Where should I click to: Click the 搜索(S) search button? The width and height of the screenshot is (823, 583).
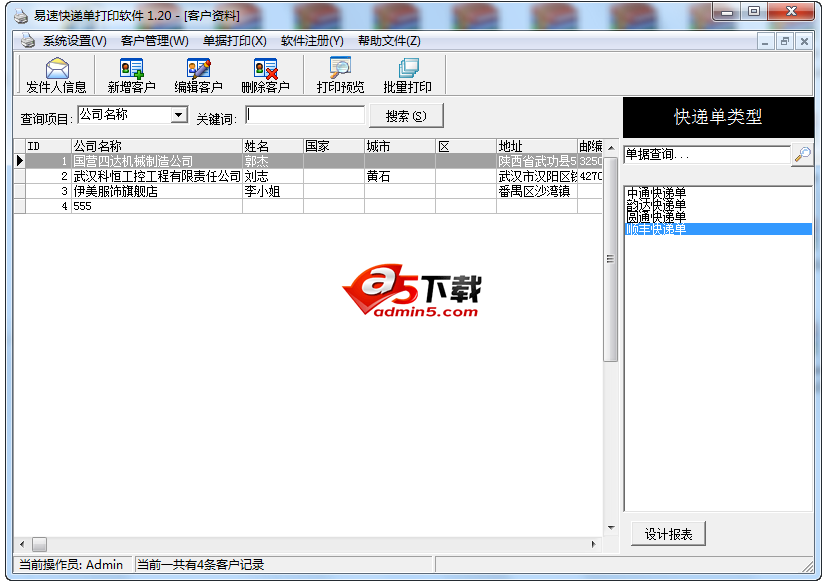tap(406, 116)
